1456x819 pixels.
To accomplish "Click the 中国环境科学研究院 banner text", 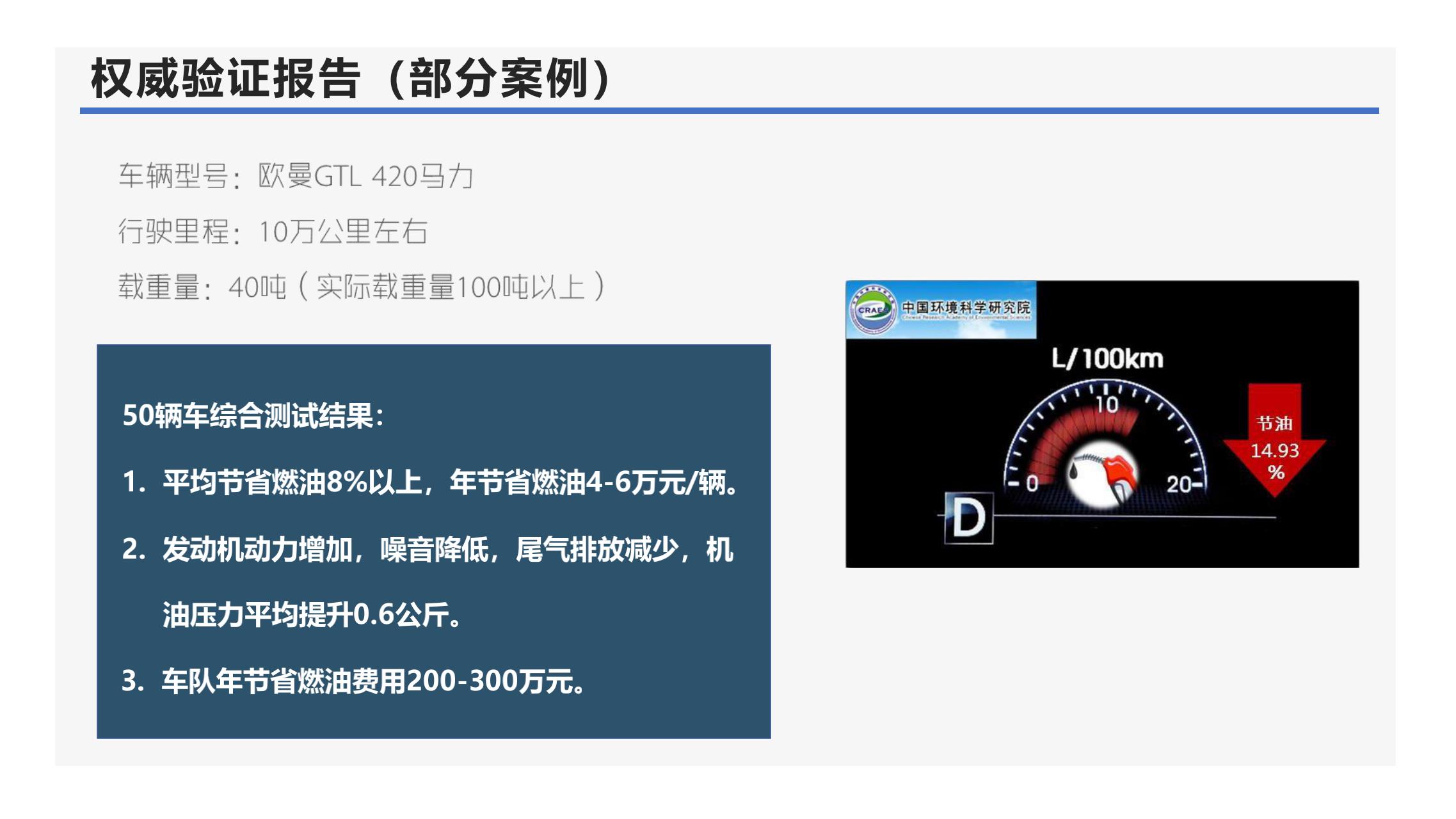I will click(966, 308).
